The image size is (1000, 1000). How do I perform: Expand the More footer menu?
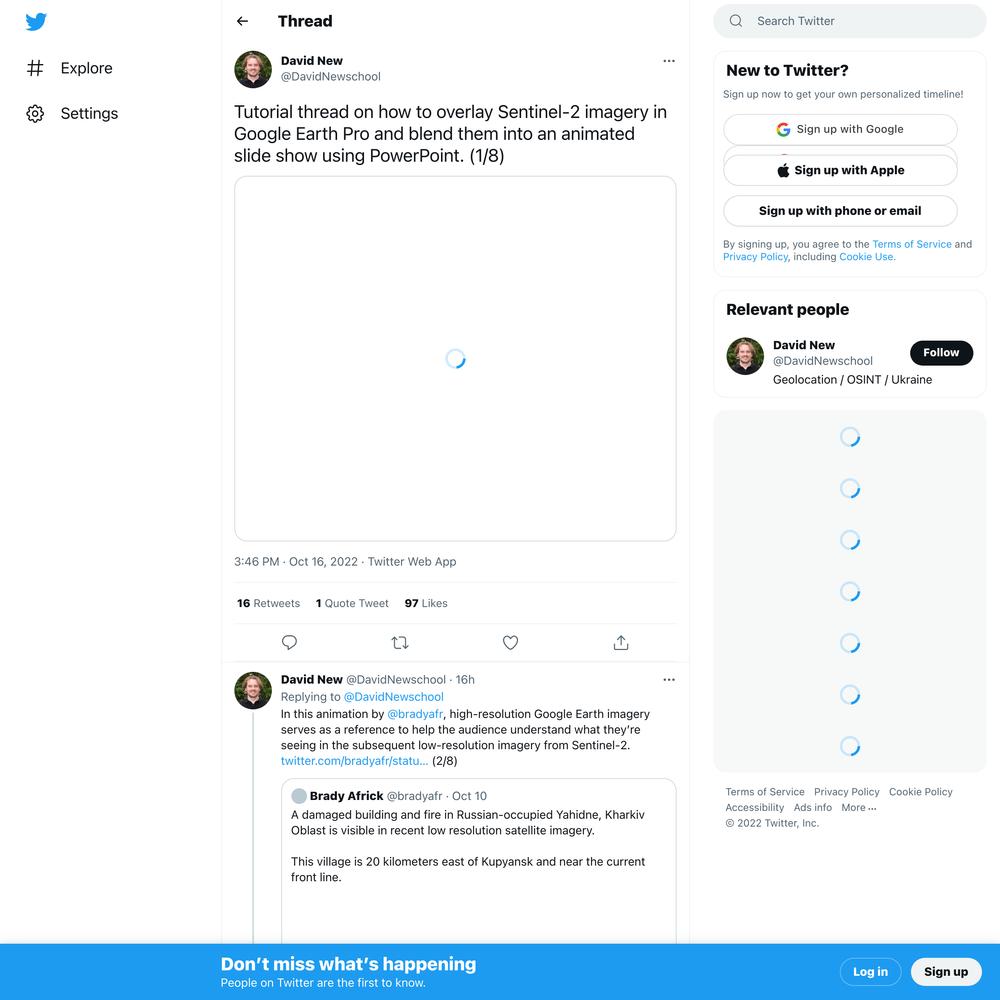point(858,807)
